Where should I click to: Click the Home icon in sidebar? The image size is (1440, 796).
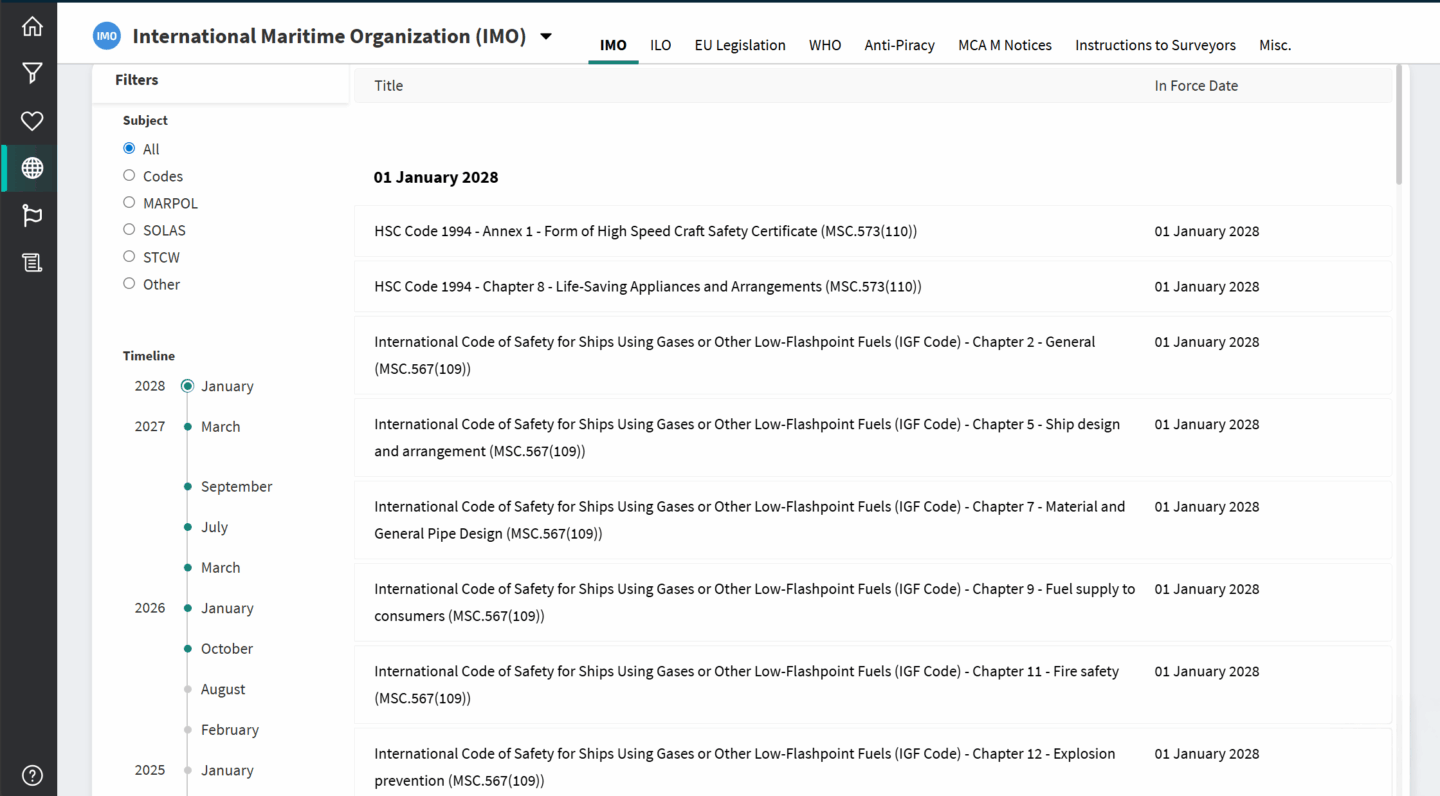pos(32,27)
